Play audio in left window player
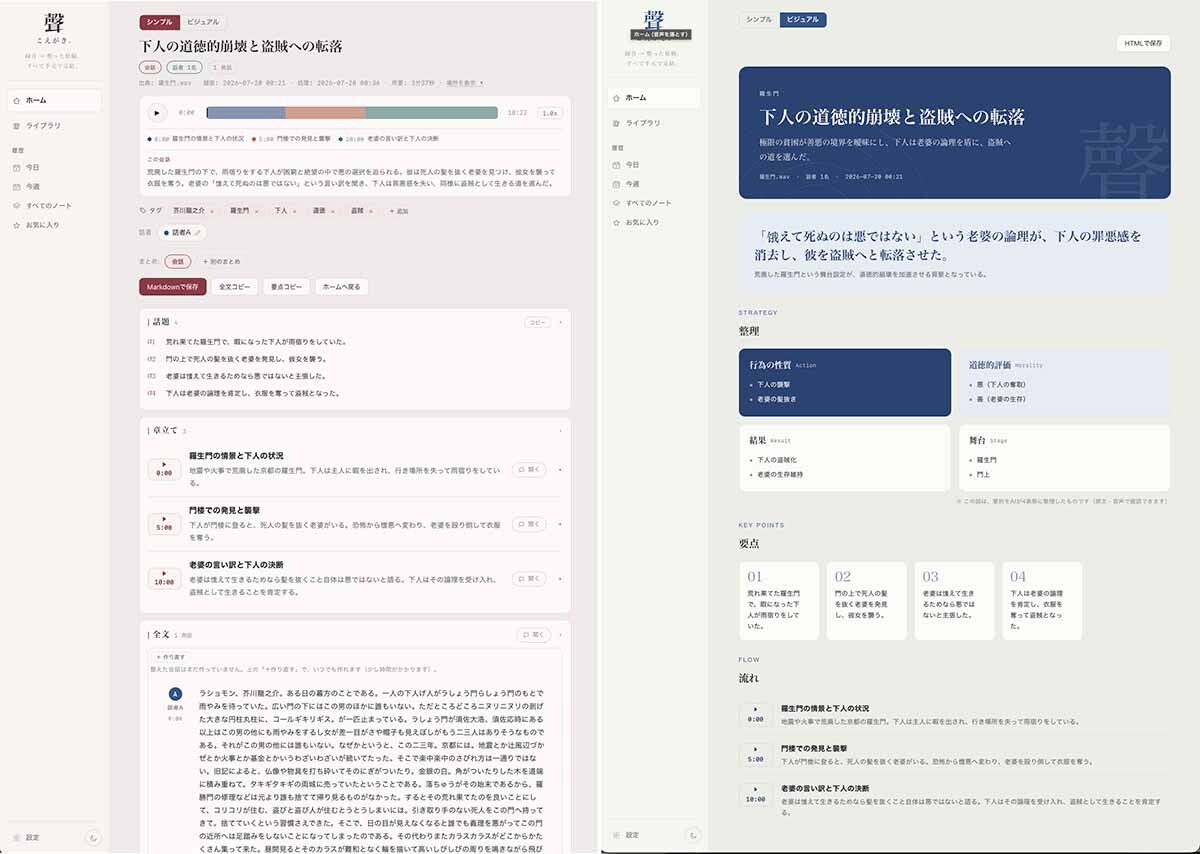The height and width of the screenshot is (854, 1200). [158, 113]
